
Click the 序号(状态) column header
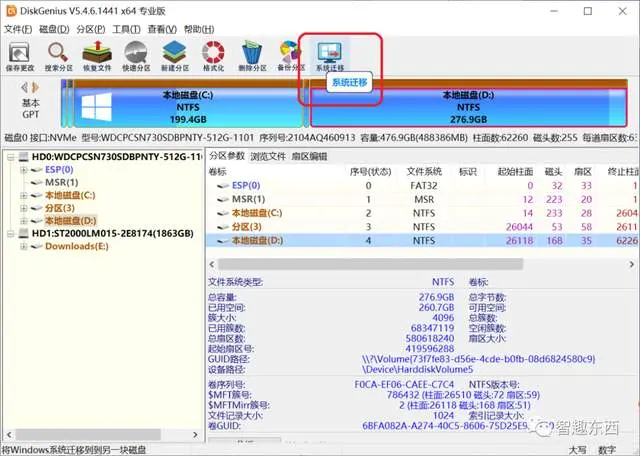(370, 172)
